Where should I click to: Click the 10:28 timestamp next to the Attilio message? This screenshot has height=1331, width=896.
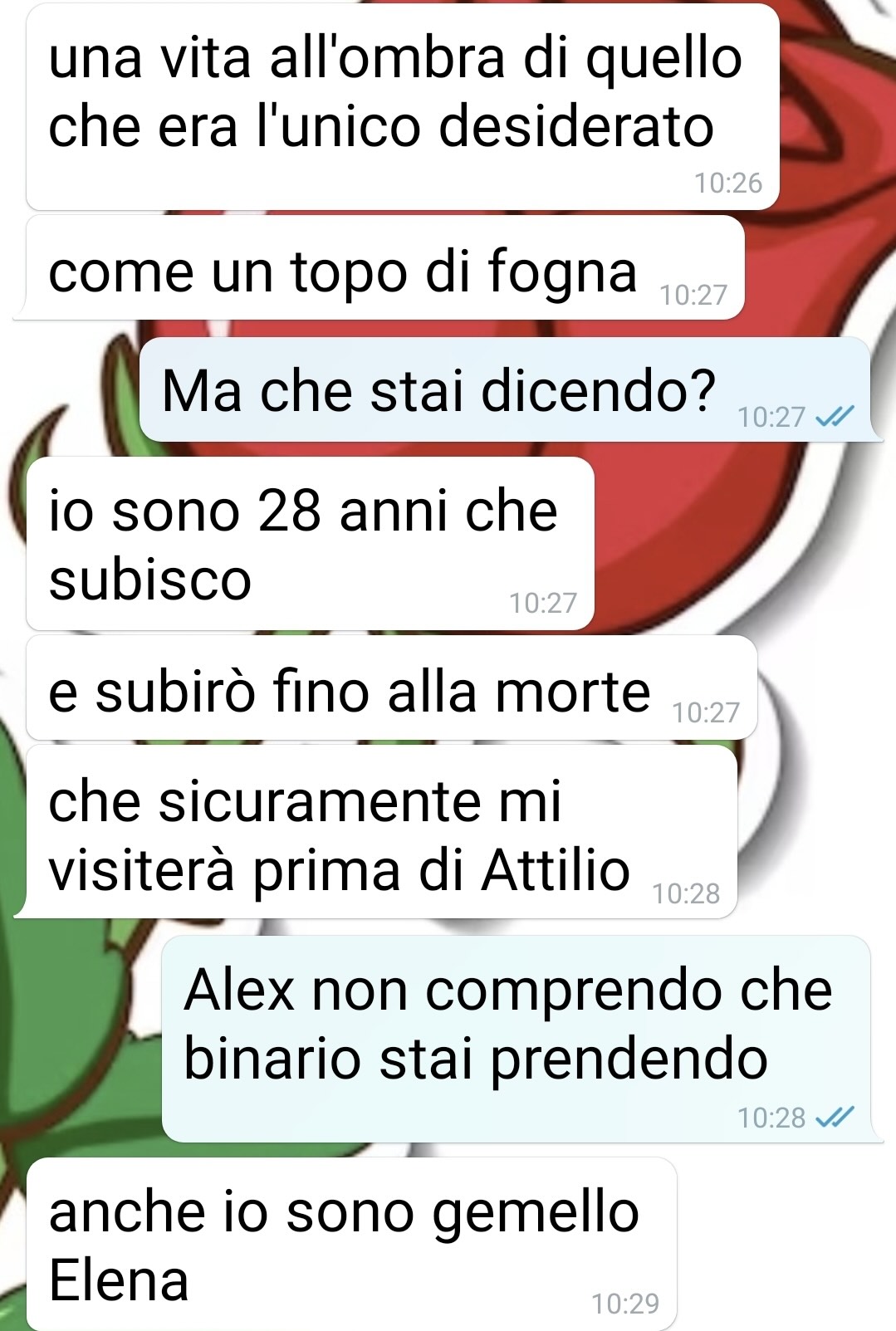pos(686,893)
